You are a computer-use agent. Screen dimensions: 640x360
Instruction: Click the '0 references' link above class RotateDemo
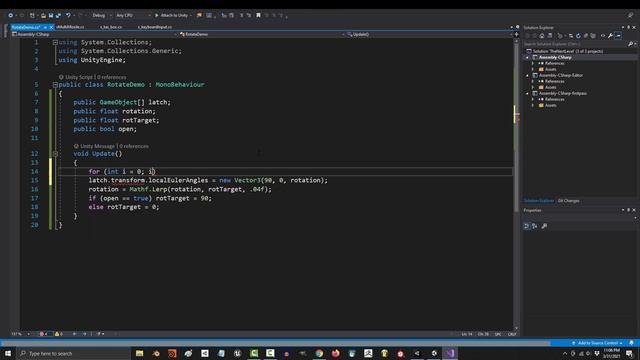pos(111,77)
